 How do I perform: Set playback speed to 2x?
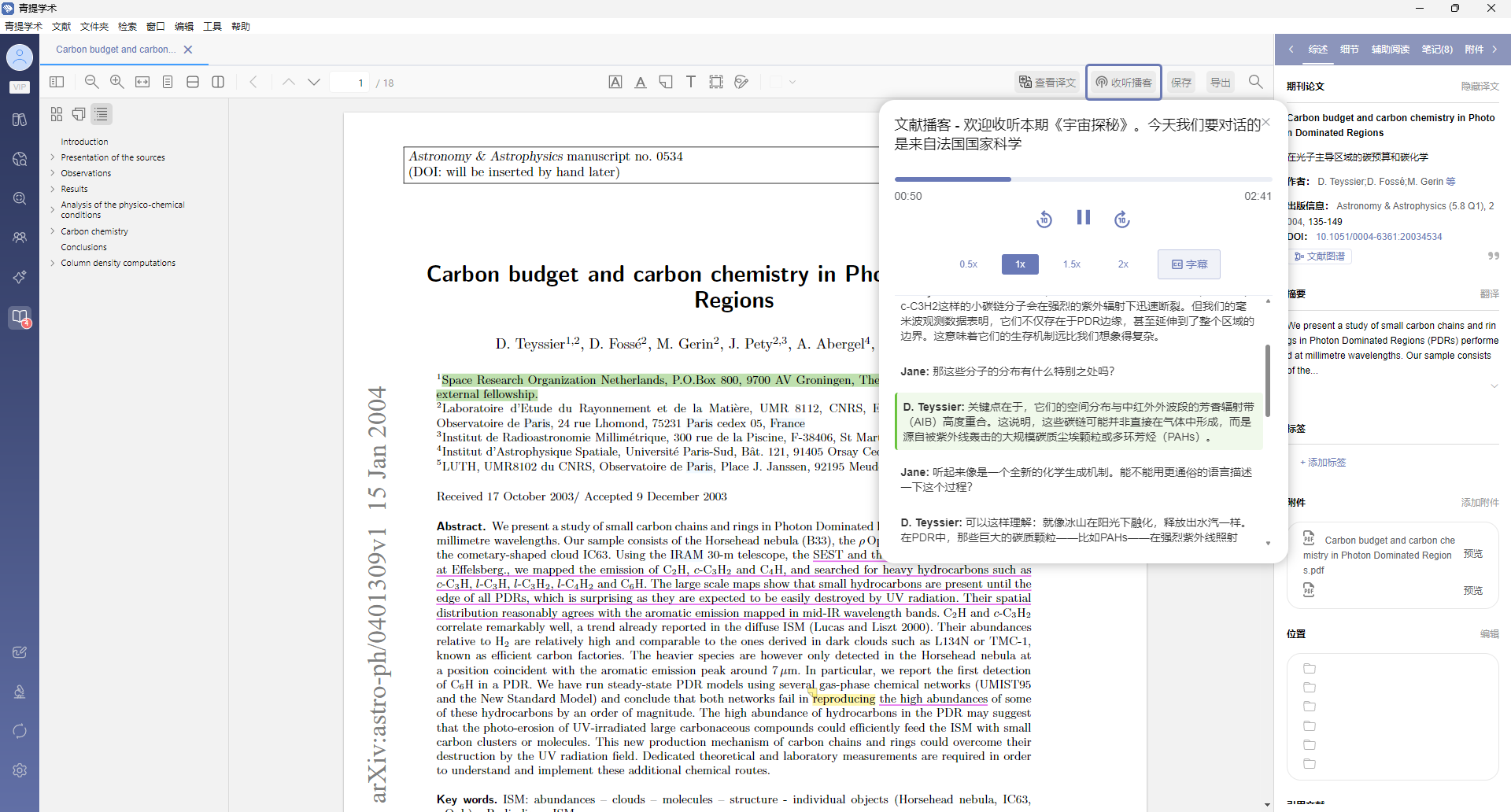point(1123,264)
